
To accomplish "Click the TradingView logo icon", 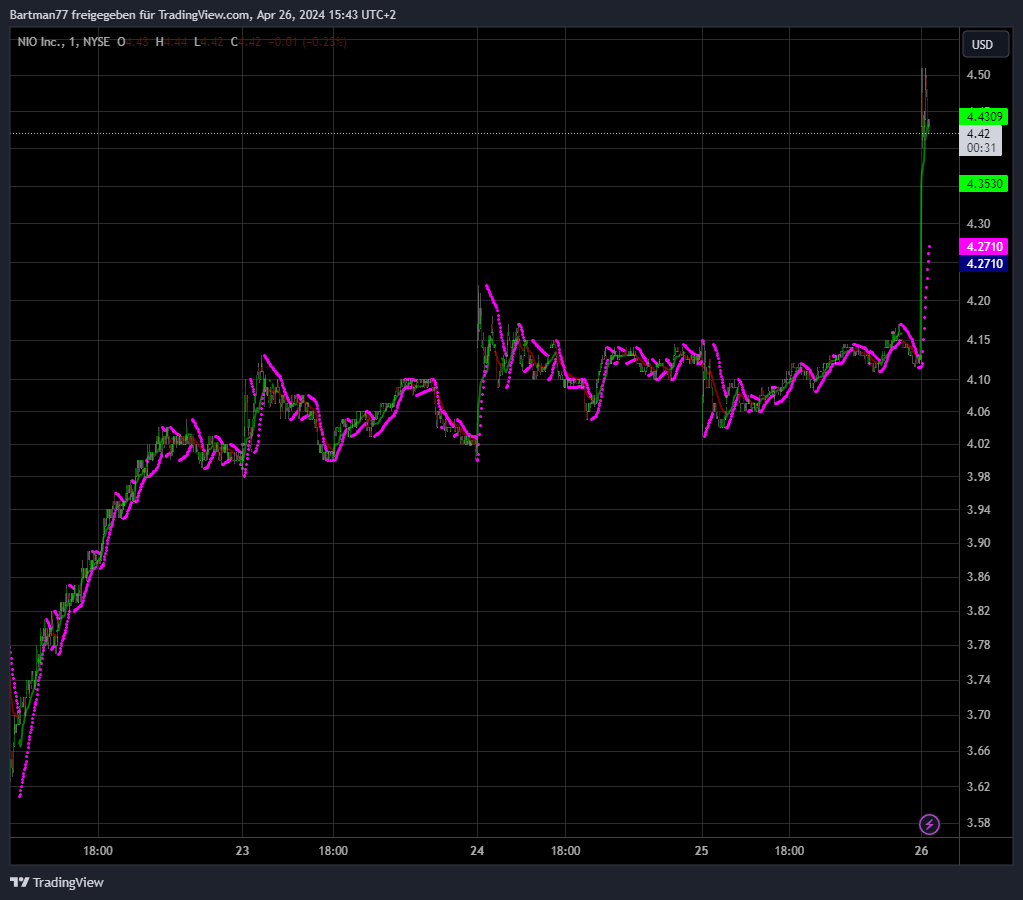I will (19, 882).
